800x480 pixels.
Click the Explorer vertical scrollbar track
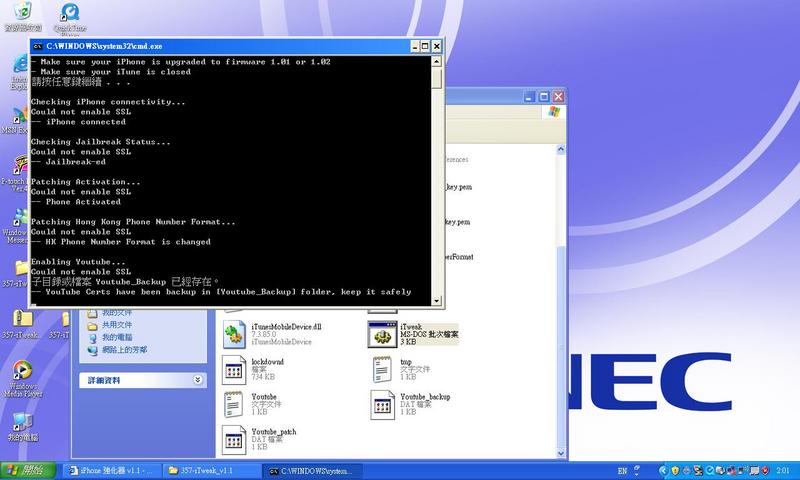561,301
